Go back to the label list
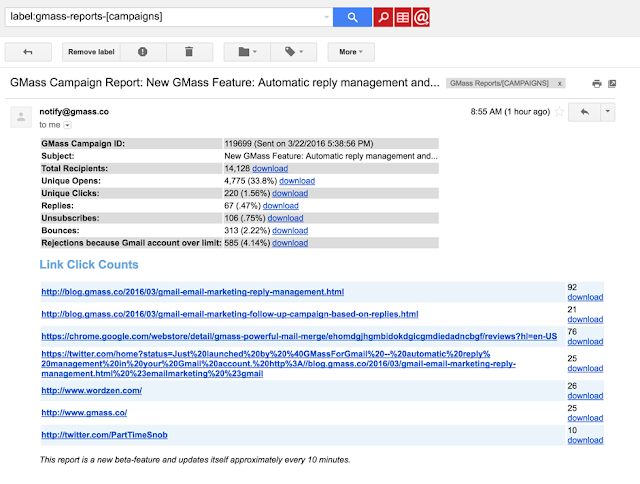The height and width of the screenshot is (484, 640). [28, 52]
